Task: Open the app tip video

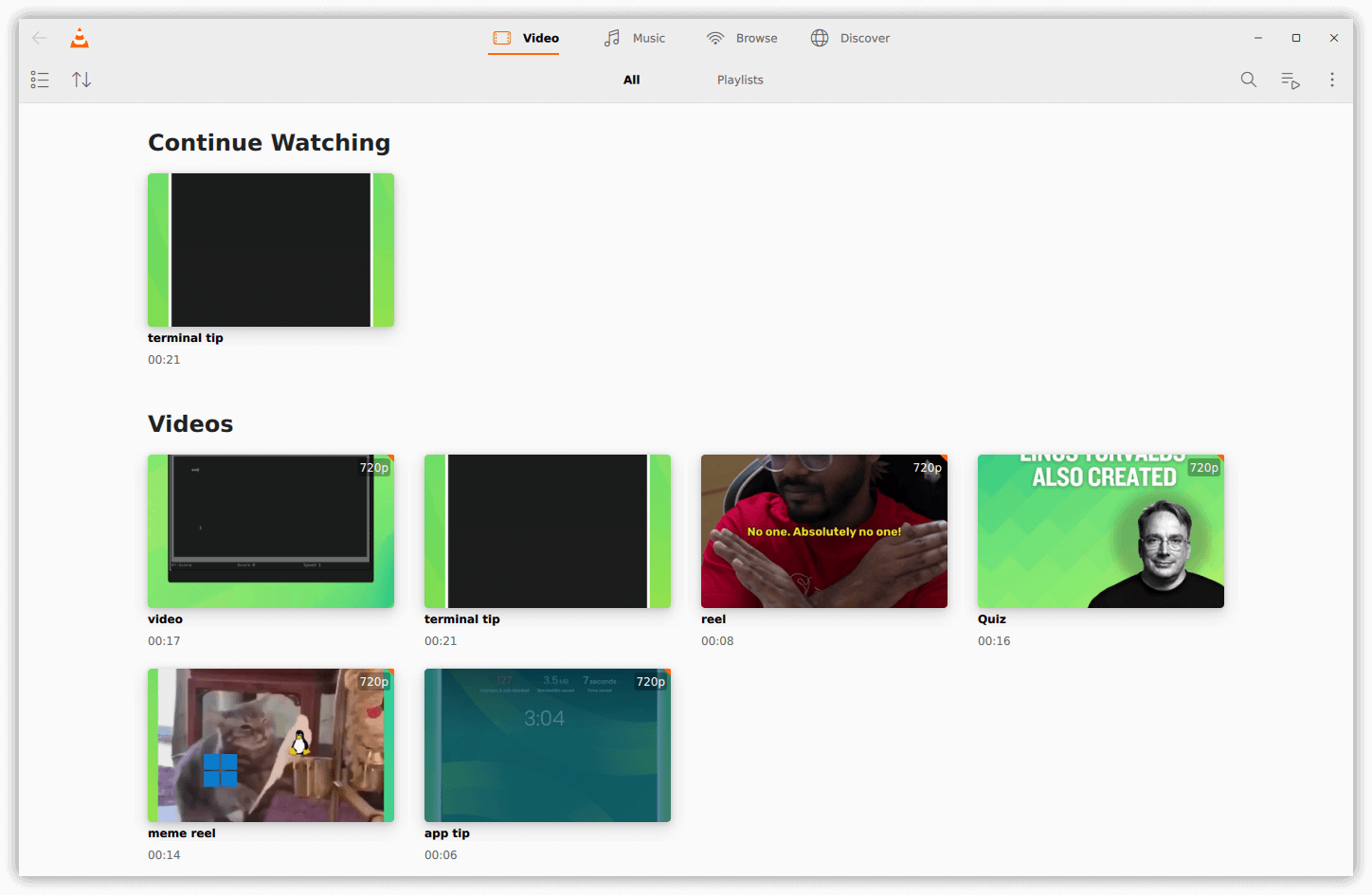Action: click(547, 744)
